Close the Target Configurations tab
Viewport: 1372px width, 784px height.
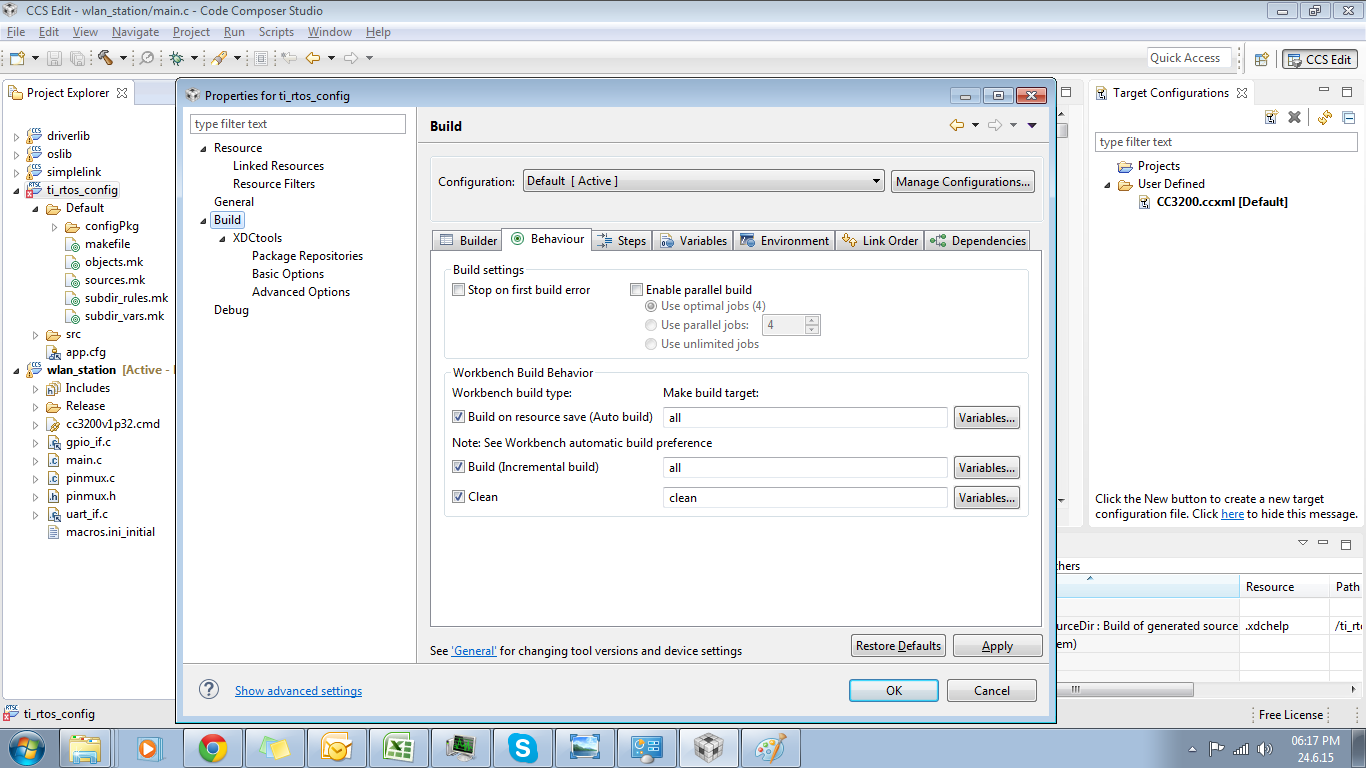pyautogui.click(x=1242, y=93)
